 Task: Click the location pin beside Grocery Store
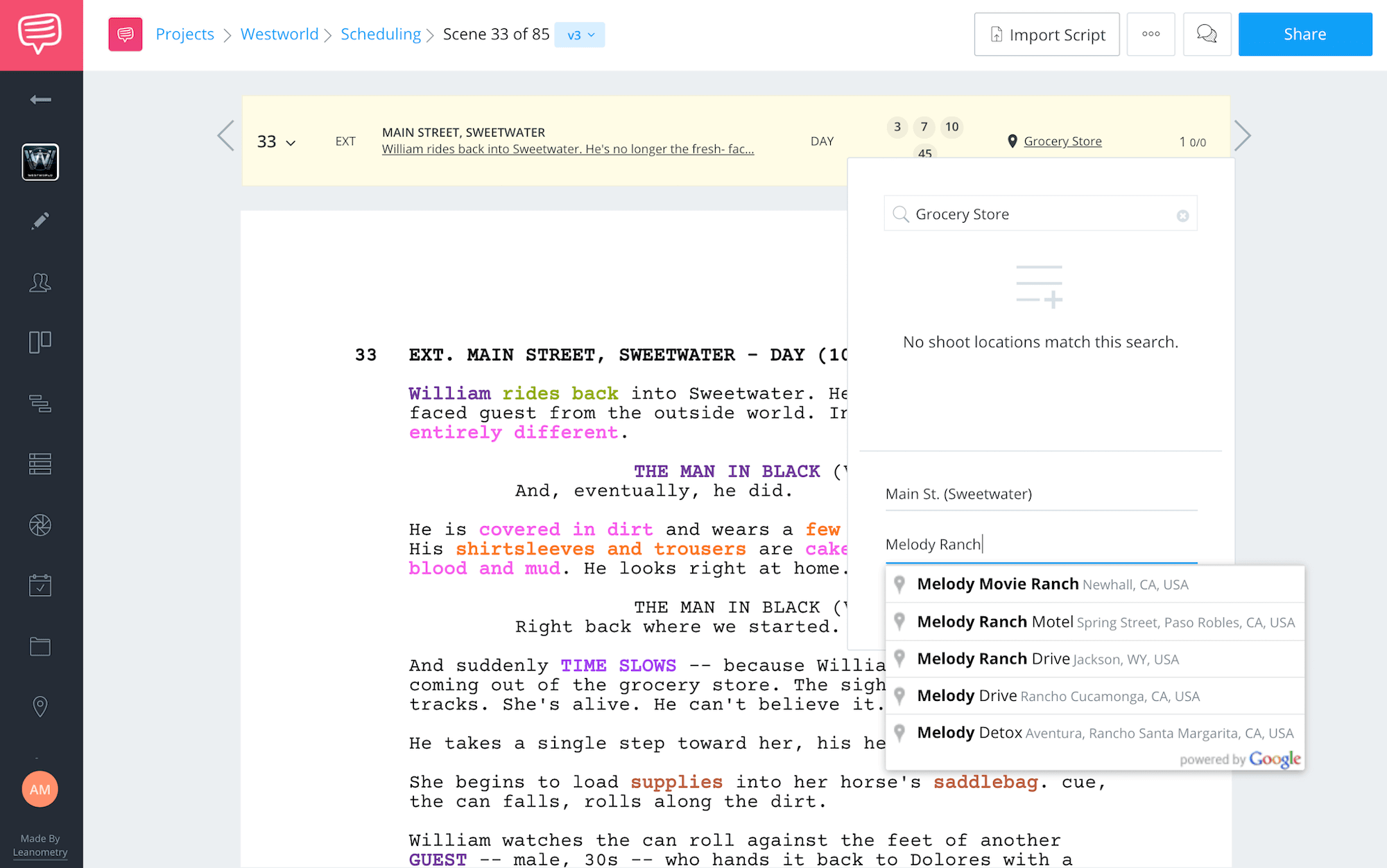coord(1012,141)
